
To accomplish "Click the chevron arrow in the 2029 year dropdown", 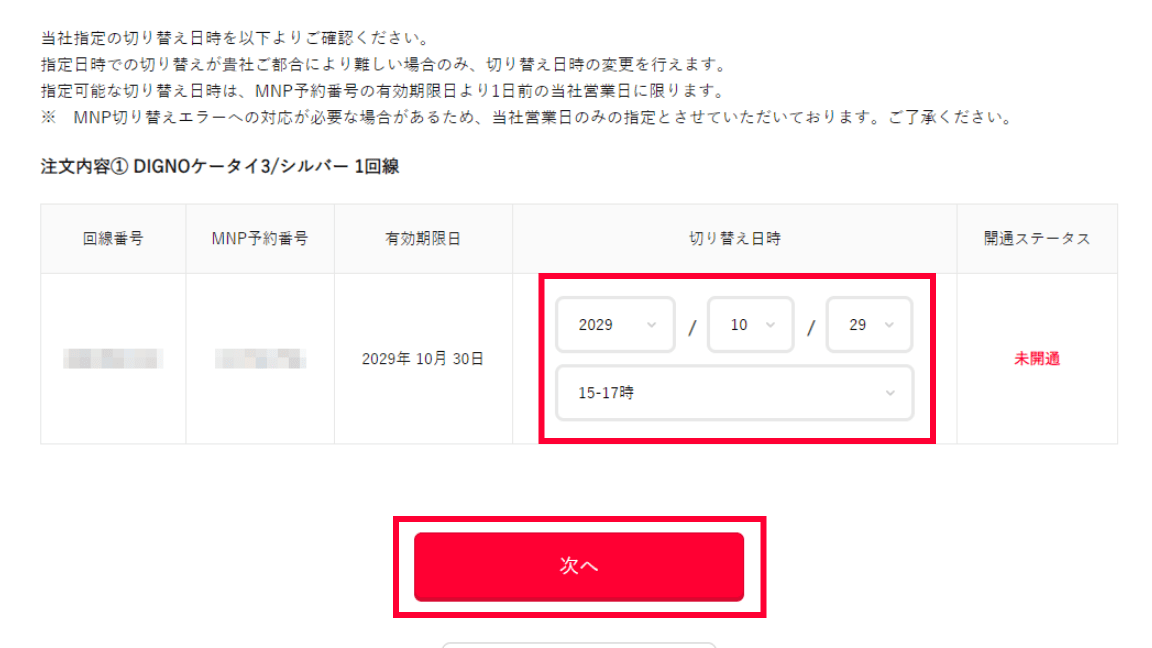I will [652, 325].
